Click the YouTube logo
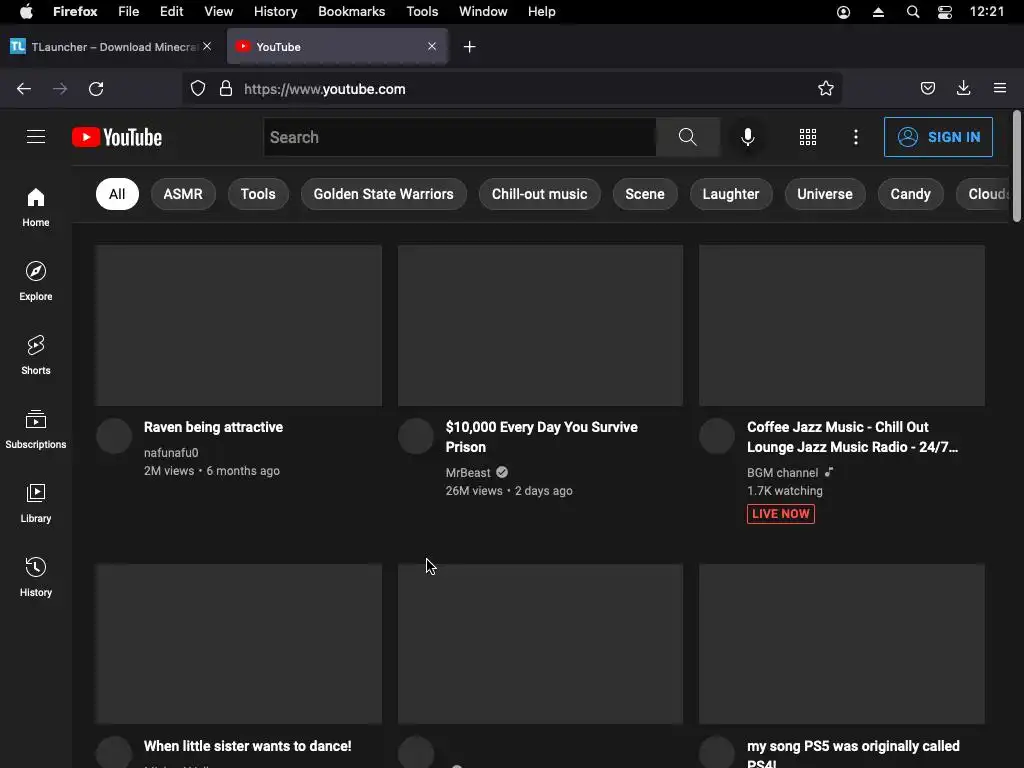 tap(117, 137)
